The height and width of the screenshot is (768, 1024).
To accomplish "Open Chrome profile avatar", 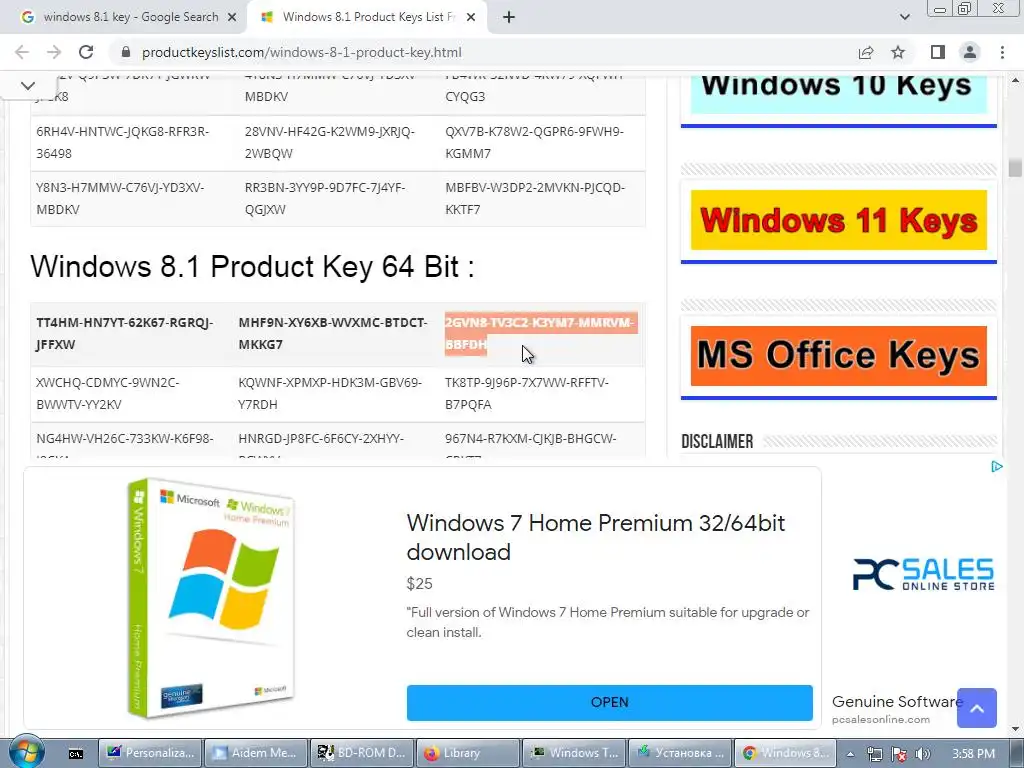I will (x=970, y=52).
